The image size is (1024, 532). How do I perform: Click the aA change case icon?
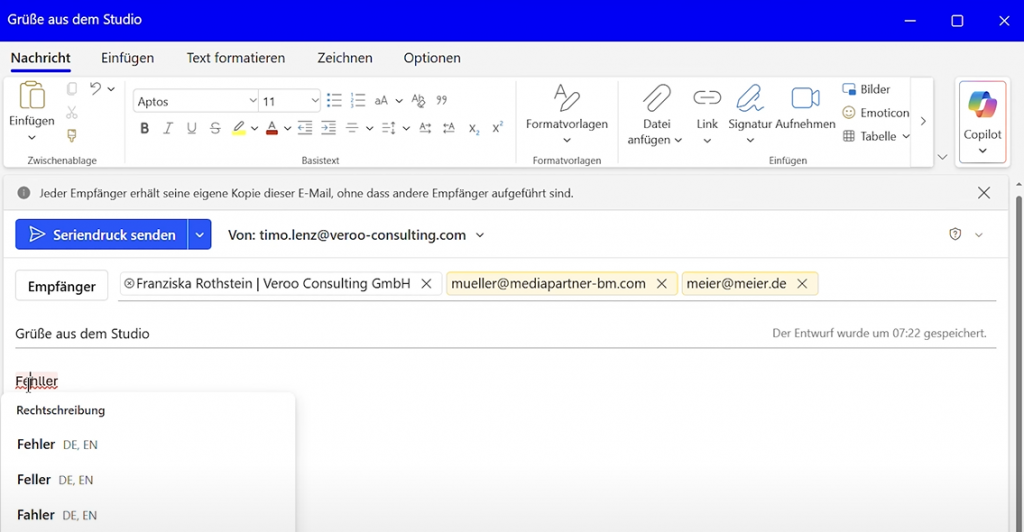[x=381, y=101]
